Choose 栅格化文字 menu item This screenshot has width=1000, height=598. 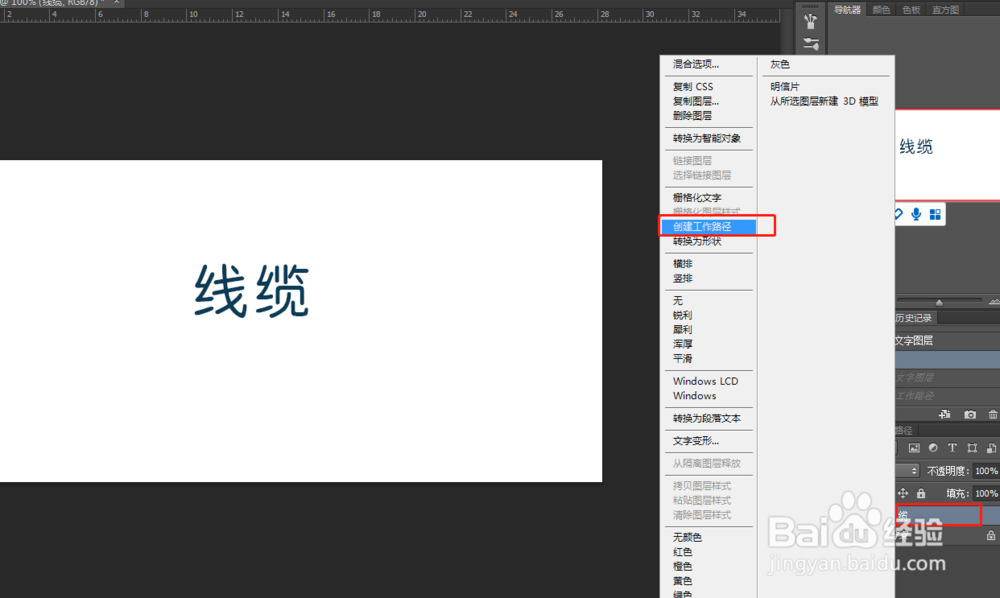click(697, 198)
